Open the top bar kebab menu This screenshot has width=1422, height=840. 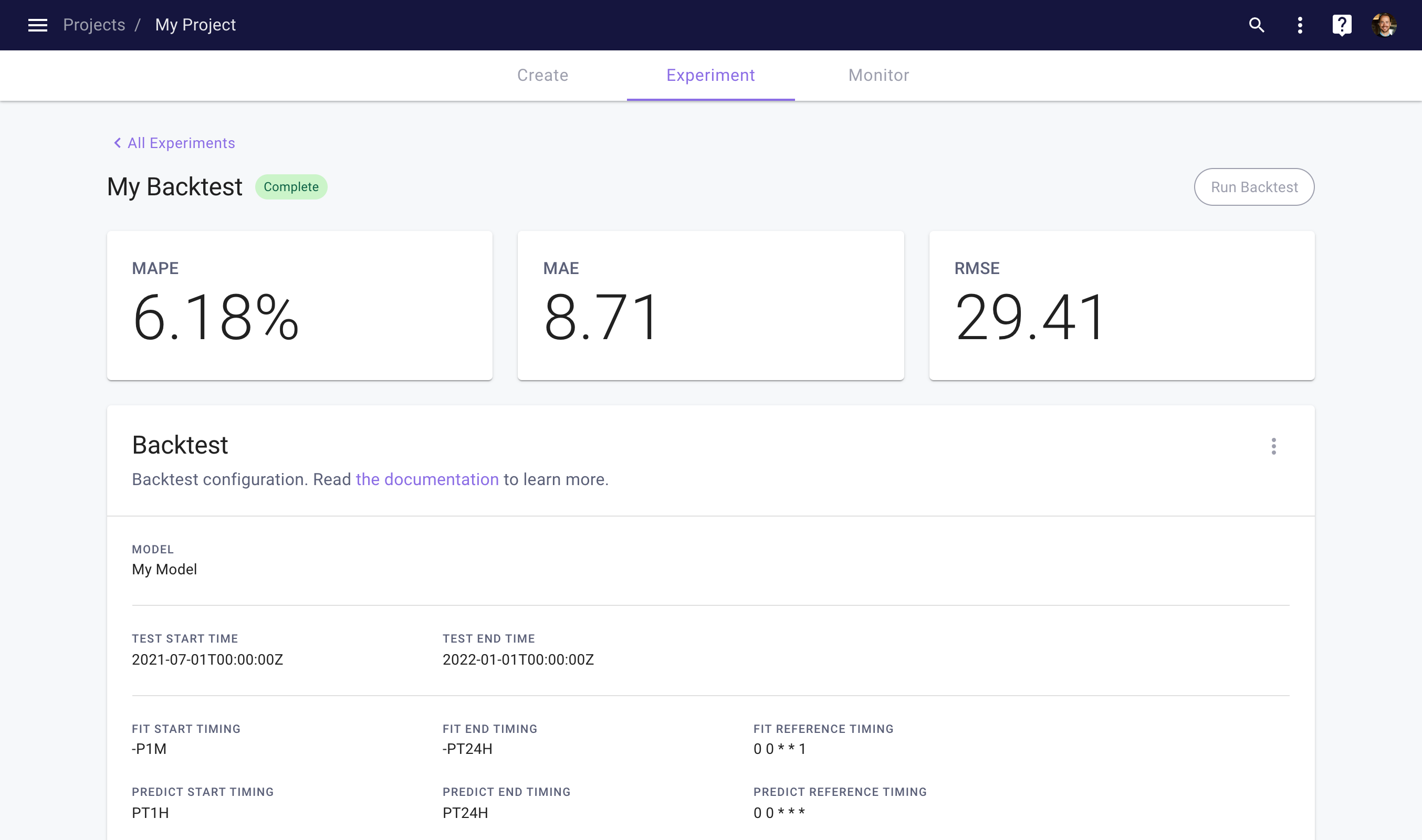coord(1300,25)
